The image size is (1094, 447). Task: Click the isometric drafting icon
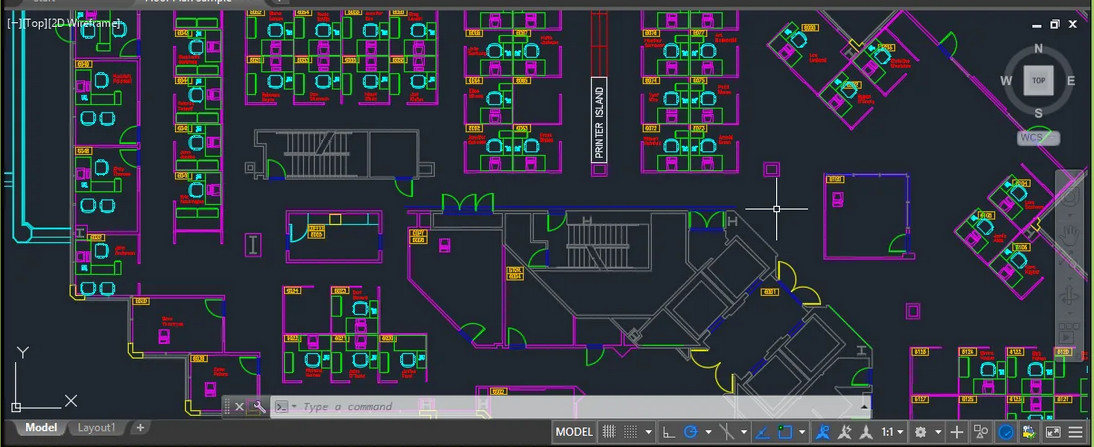pos(727,432)
